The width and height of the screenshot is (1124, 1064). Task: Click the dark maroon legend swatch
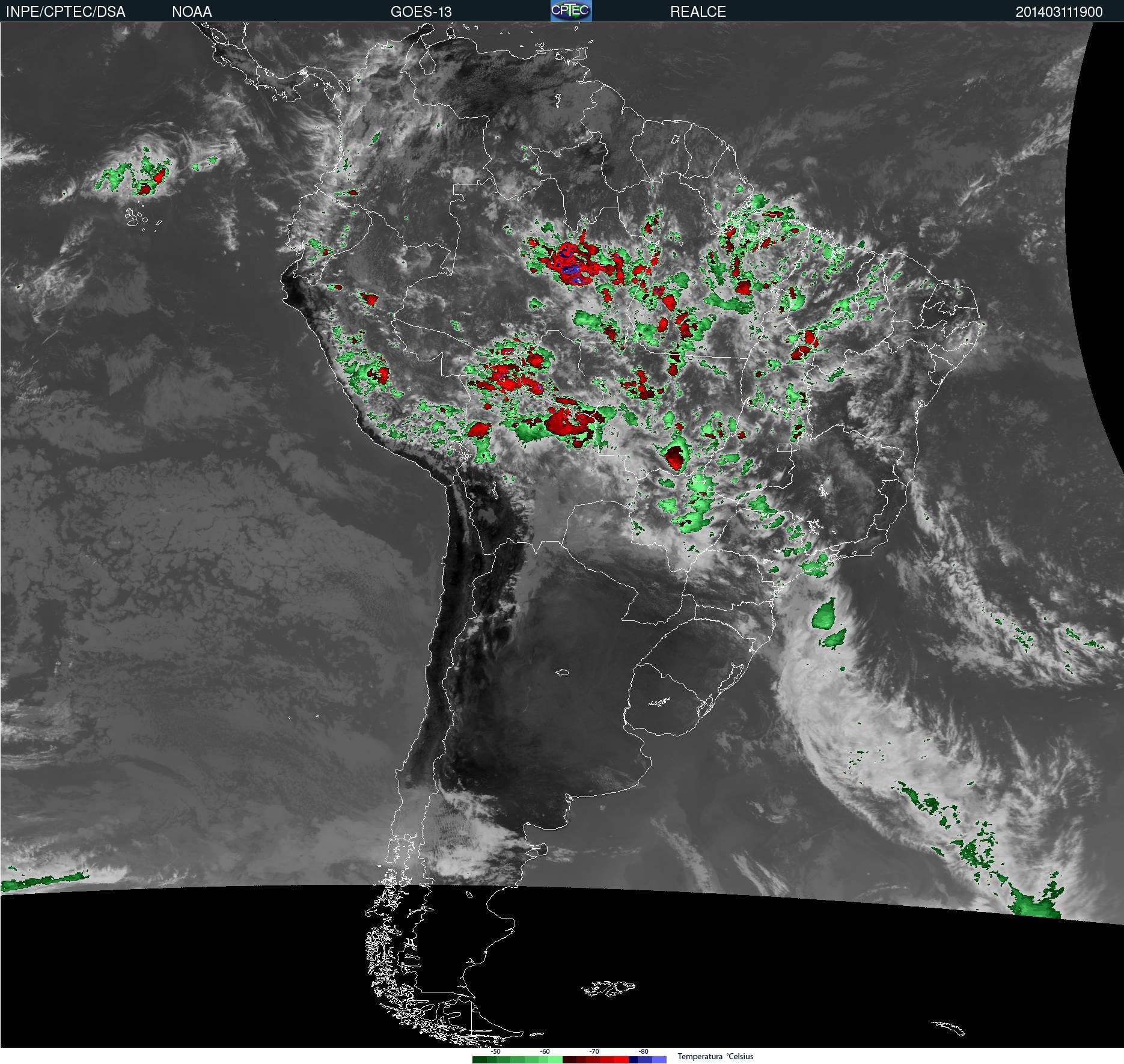(x=569, y=1060)
